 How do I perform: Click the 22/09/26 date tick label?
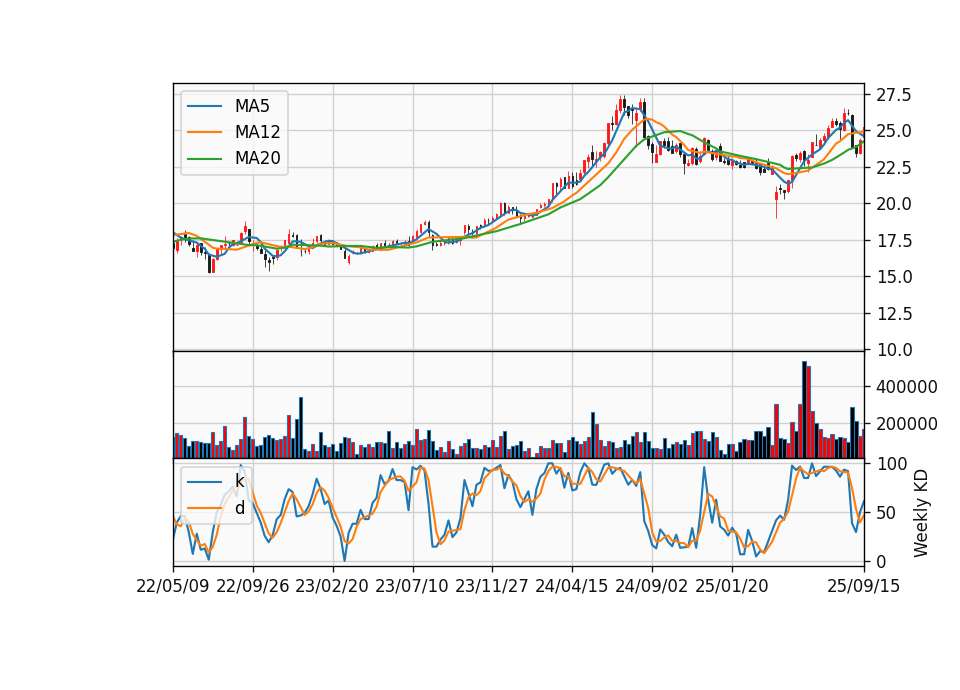(253, 587)
